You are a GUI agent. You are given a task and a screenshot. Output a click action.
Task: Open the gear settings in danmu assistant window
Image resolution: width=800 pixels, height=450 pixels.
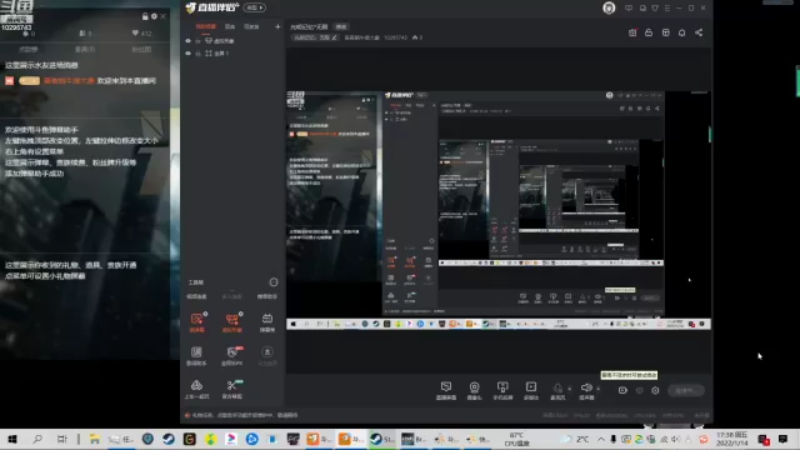click(x=154, y=16)
